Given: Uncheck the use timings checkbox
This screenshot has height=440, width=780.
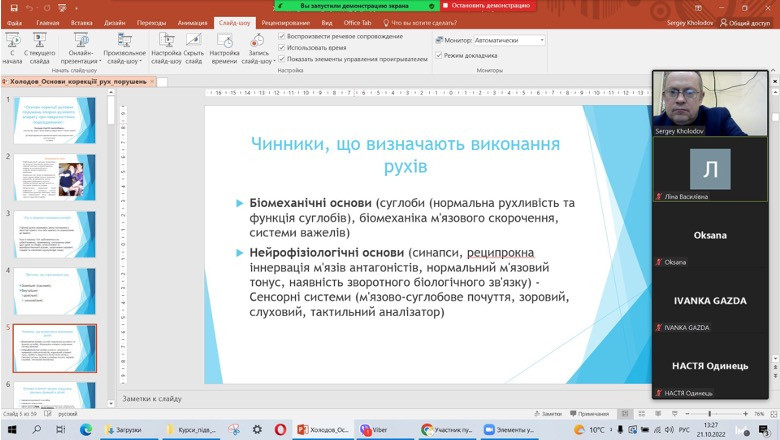Looking at the screenshot, I should tap(282, 47).
